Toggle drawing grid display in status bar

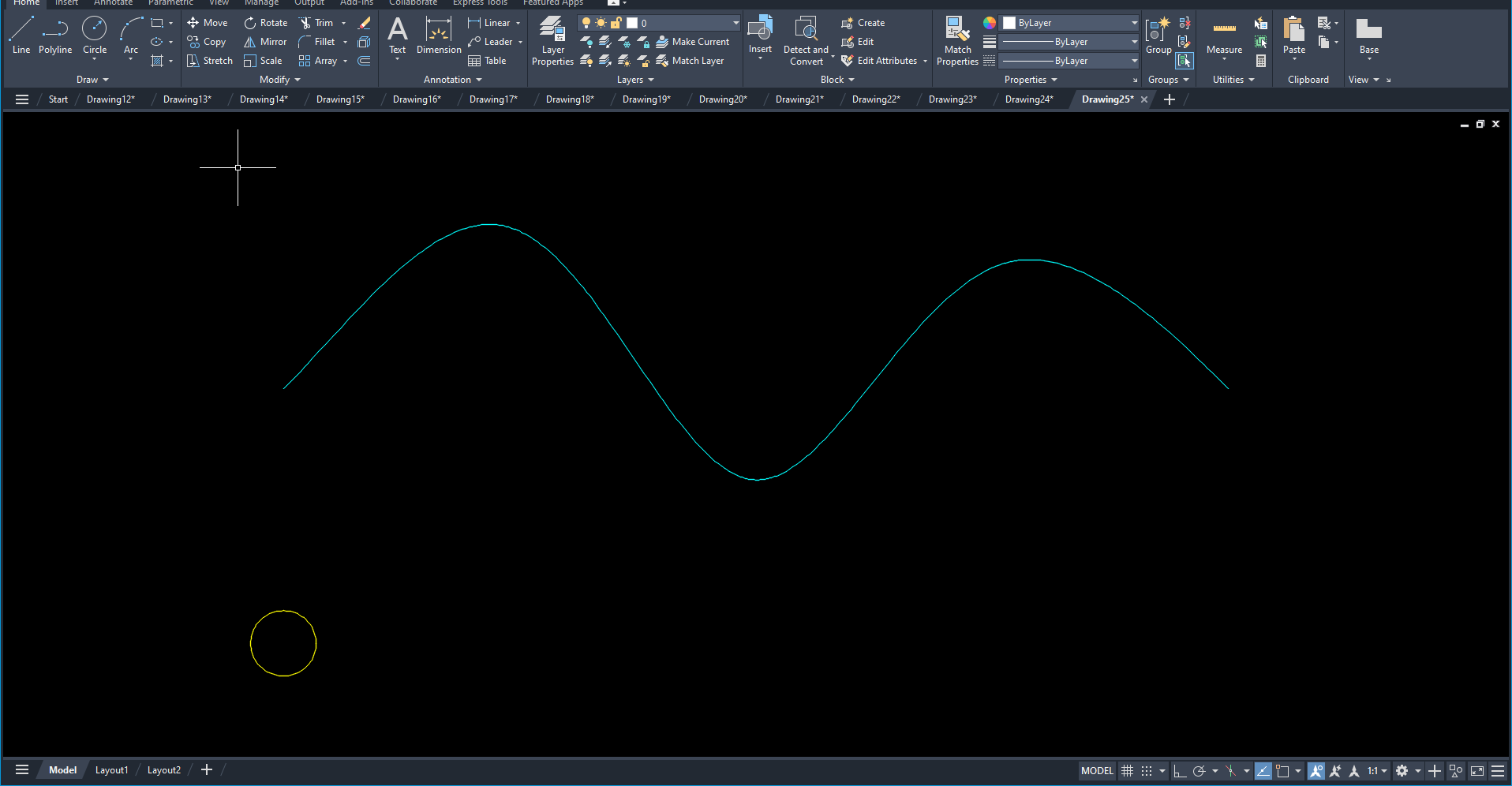tap(1128, 771)
